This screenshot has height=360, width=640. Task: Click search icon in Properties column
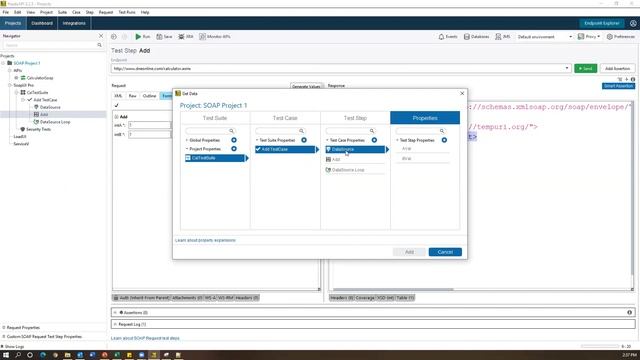tap(442, 131)
